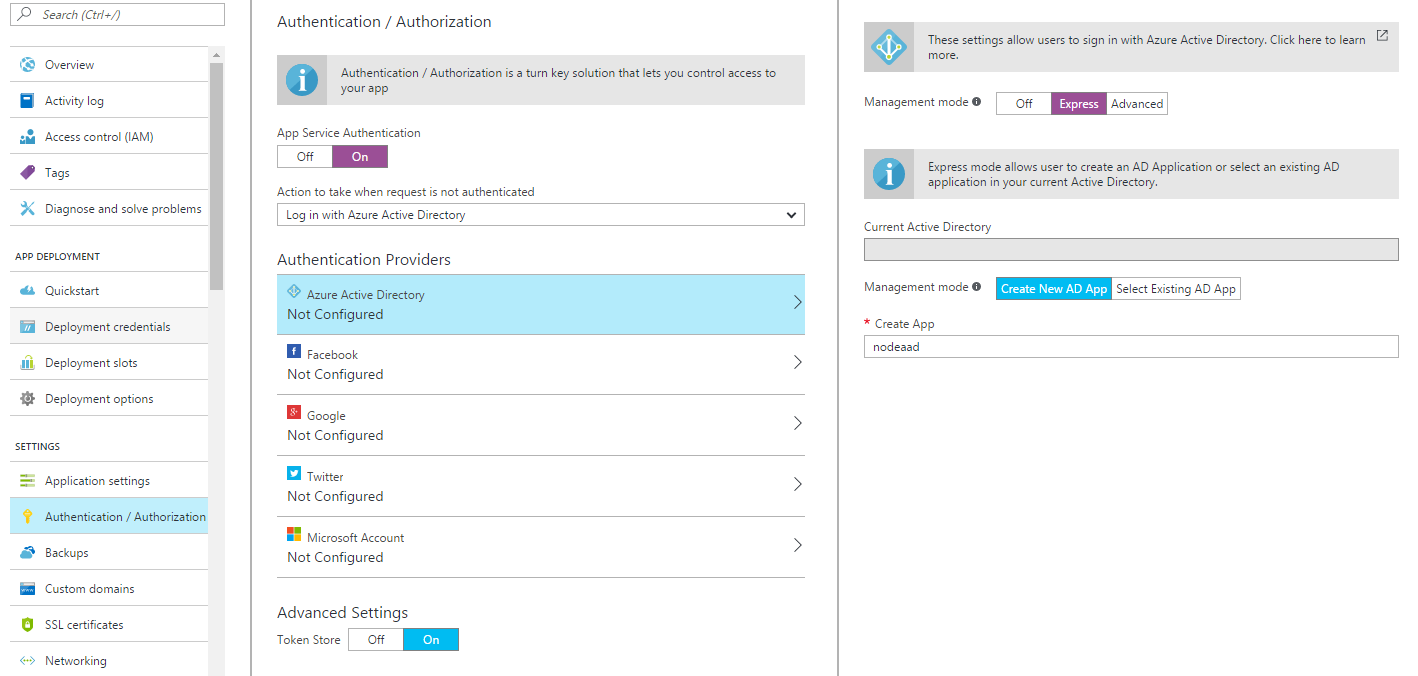Viewport: 1418px width, 676px height.
Task: Click in the Create App name field
Action: coord(1130,346)
